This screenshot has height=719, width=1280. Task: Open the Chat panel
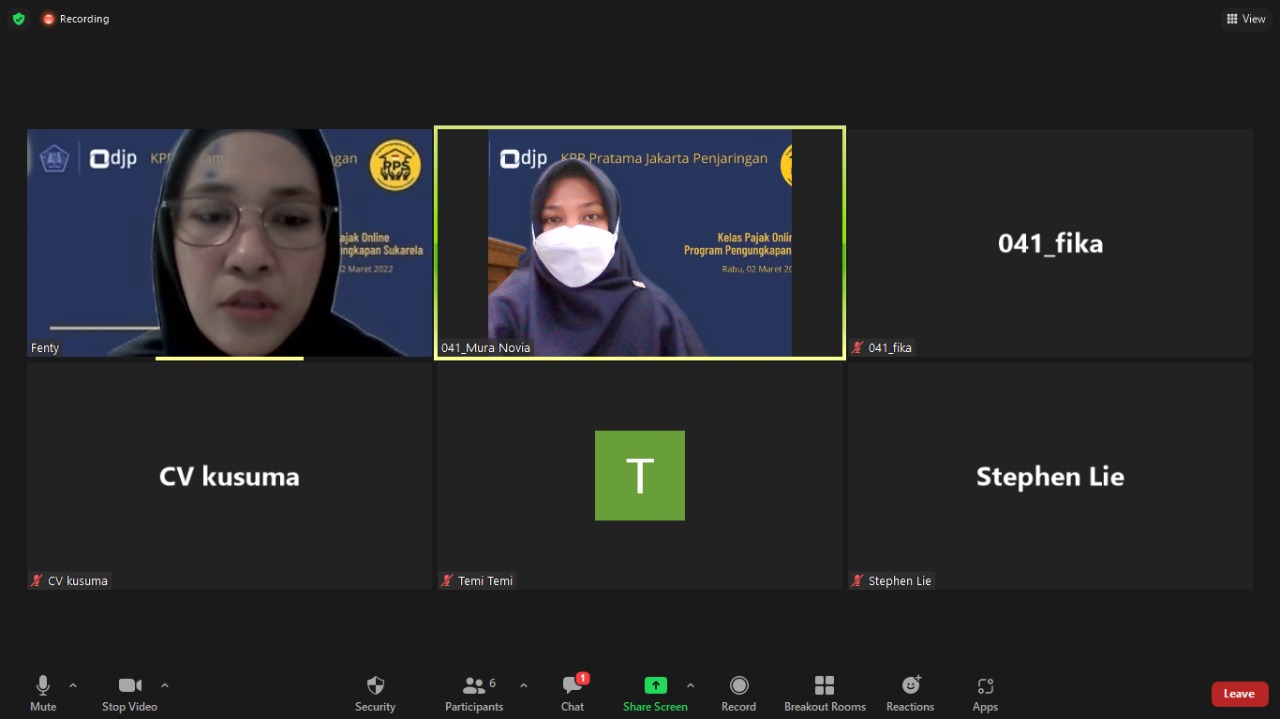pos(573,686)
